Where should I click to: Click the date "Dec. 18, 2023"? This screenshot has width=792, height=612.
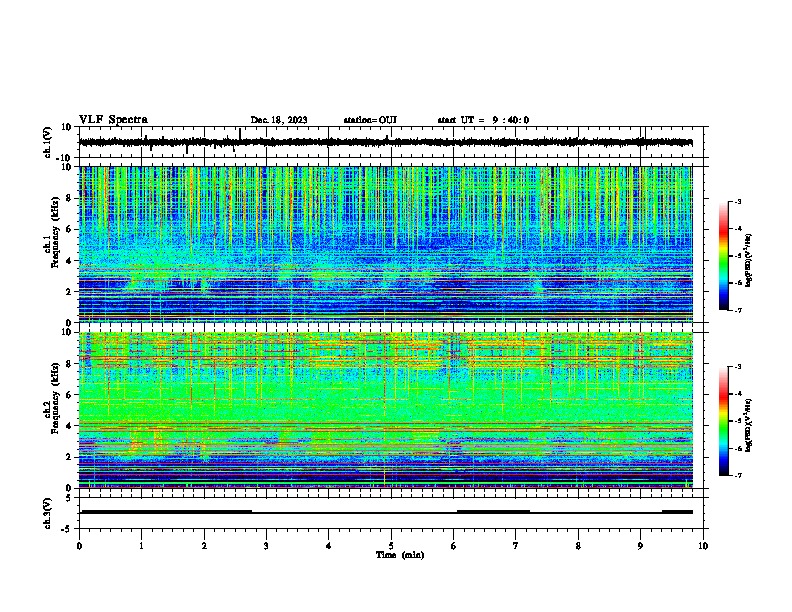[279, 120]
